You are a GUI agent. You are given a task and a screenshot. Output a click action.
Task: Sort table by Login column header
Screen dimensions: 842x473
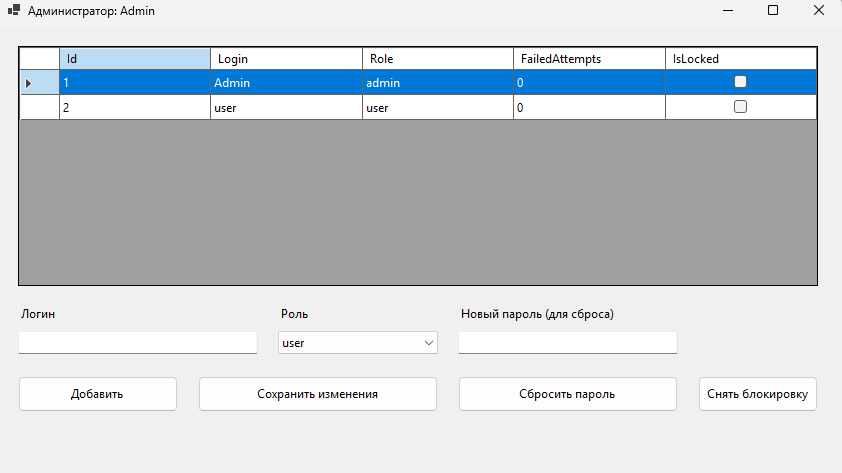click(x=286, y=59)
